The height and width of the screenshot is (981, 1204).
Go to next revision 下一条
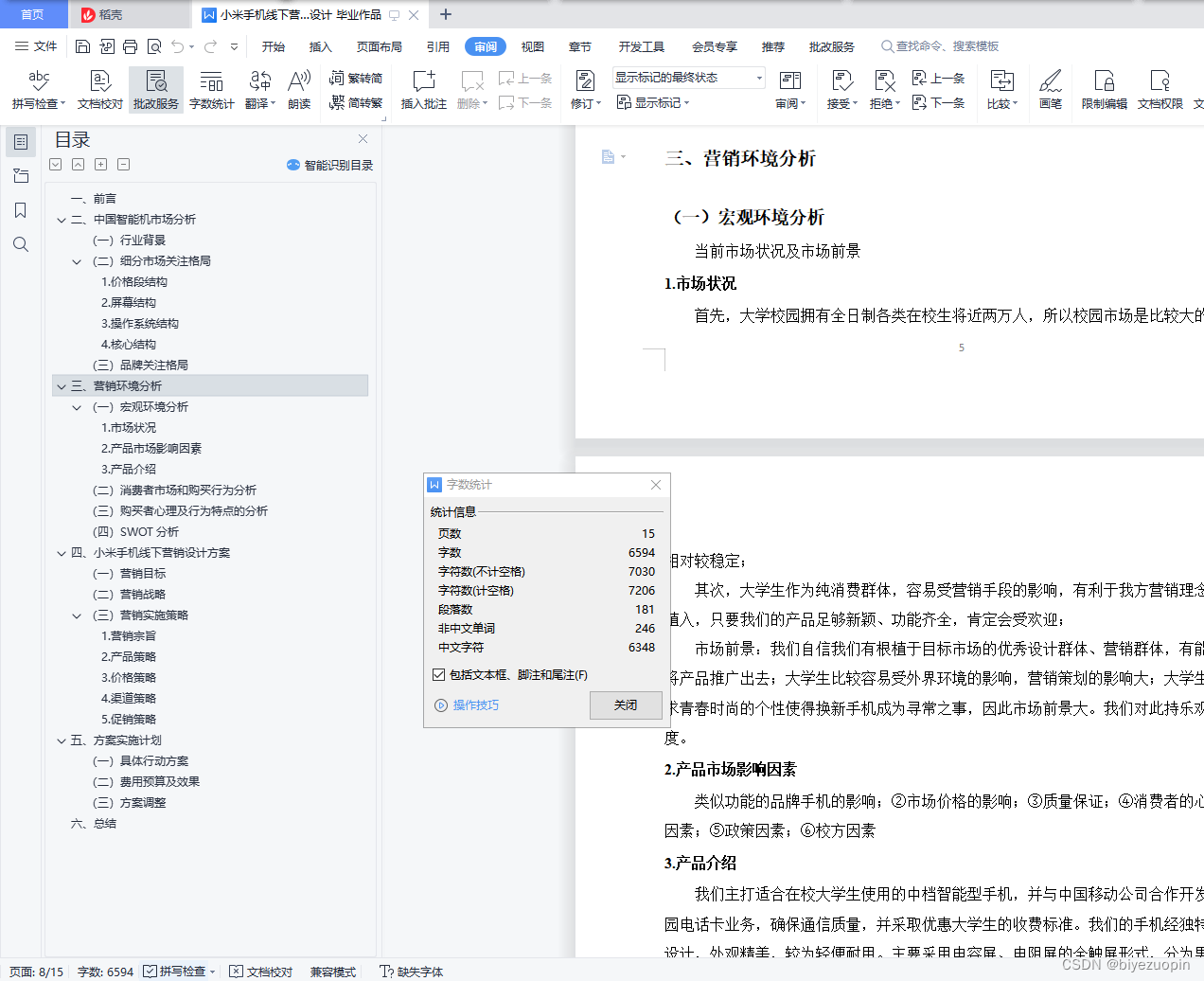[x=938, y=102]
